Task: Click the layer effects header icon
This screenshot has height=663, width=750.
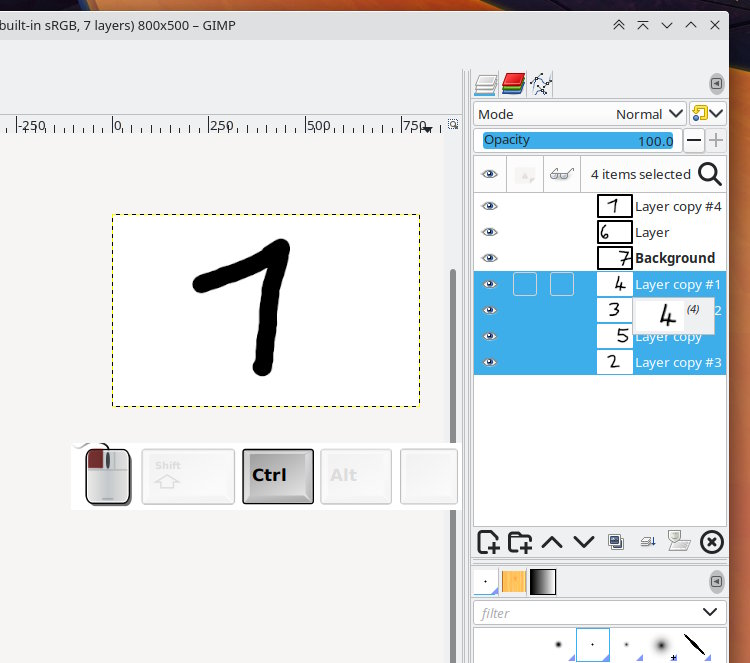Action: tap(525, 175)
